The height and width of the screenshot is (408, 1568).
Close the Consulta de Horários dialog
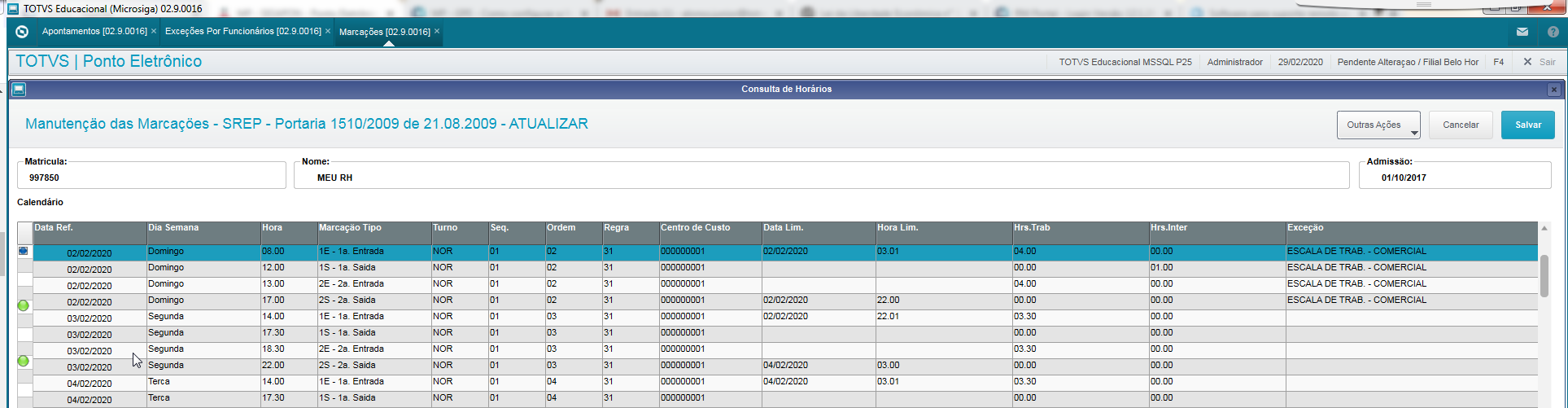click(1553, 90)
